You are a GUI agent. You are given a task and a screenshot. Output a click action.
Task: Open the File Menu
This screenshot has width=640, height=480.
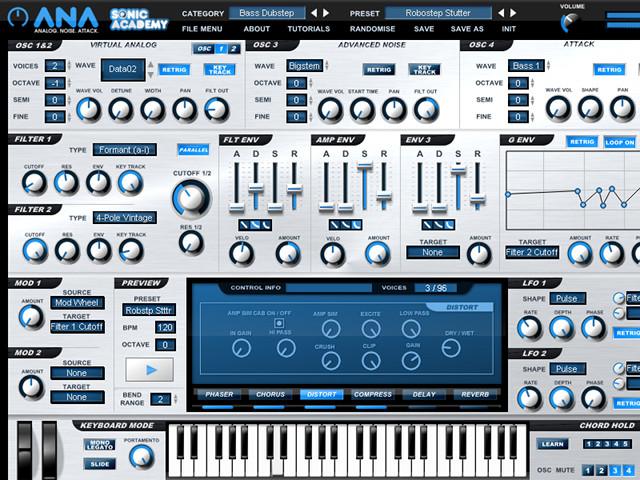click(x=202, y=29)
